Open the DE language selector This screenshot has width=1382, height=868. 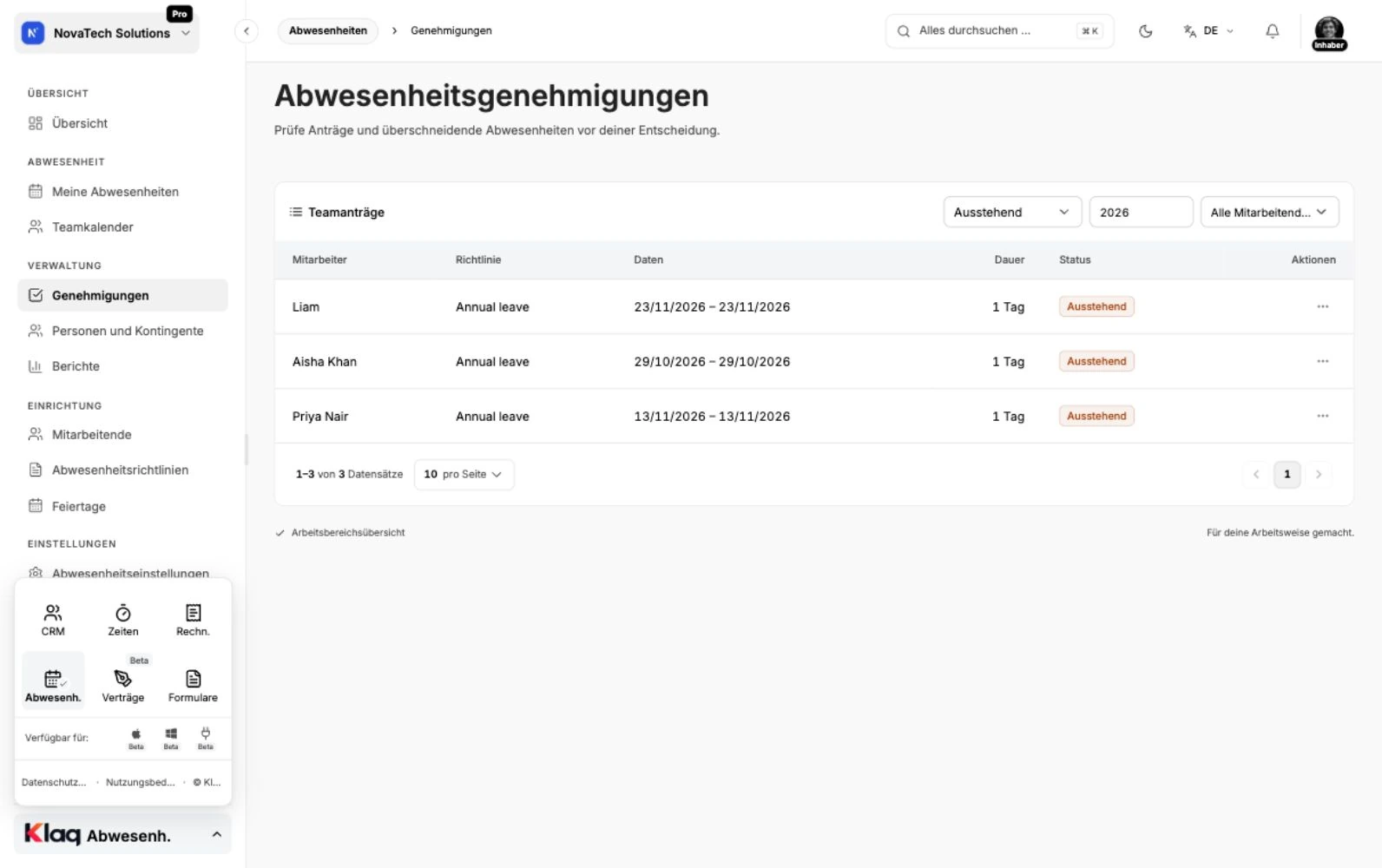(1208, 31)
